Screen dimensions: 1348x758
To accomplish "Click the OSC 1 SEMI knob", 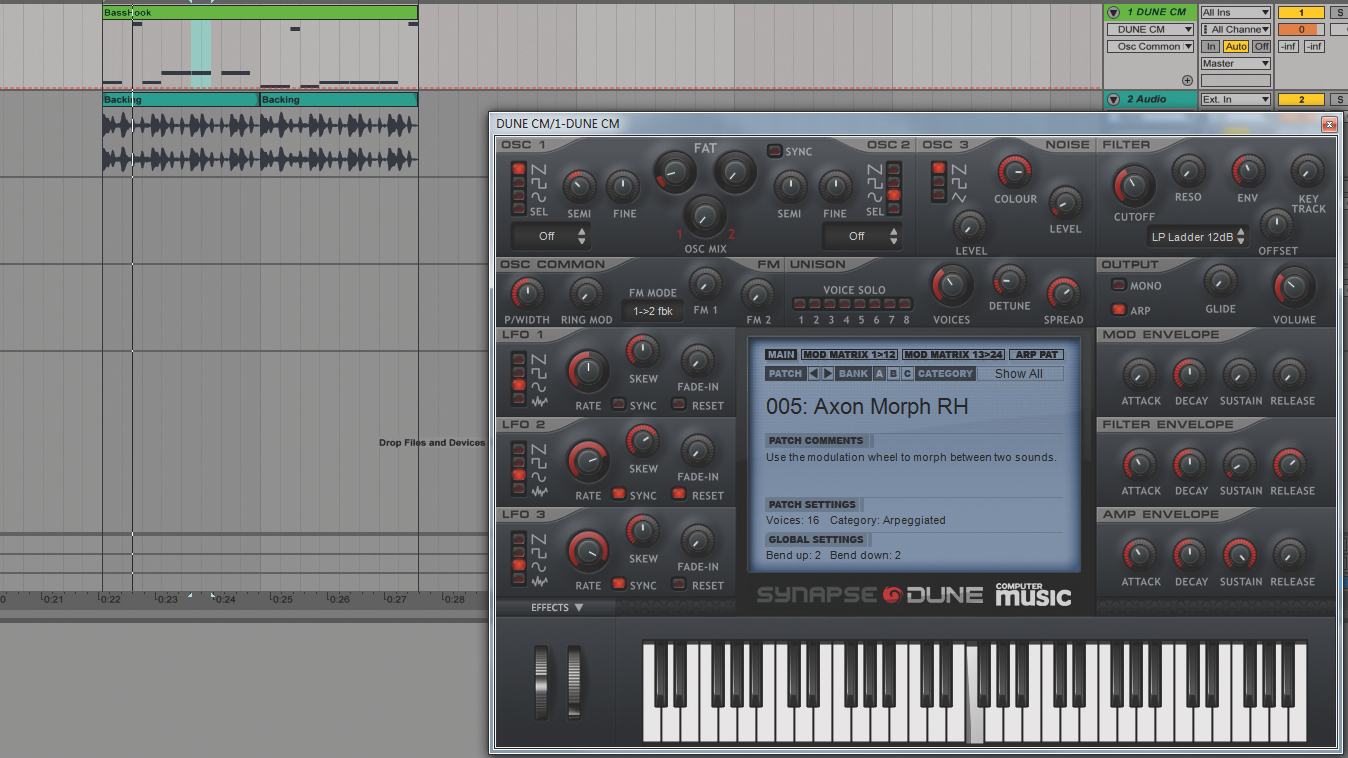I will coord(579,187).
